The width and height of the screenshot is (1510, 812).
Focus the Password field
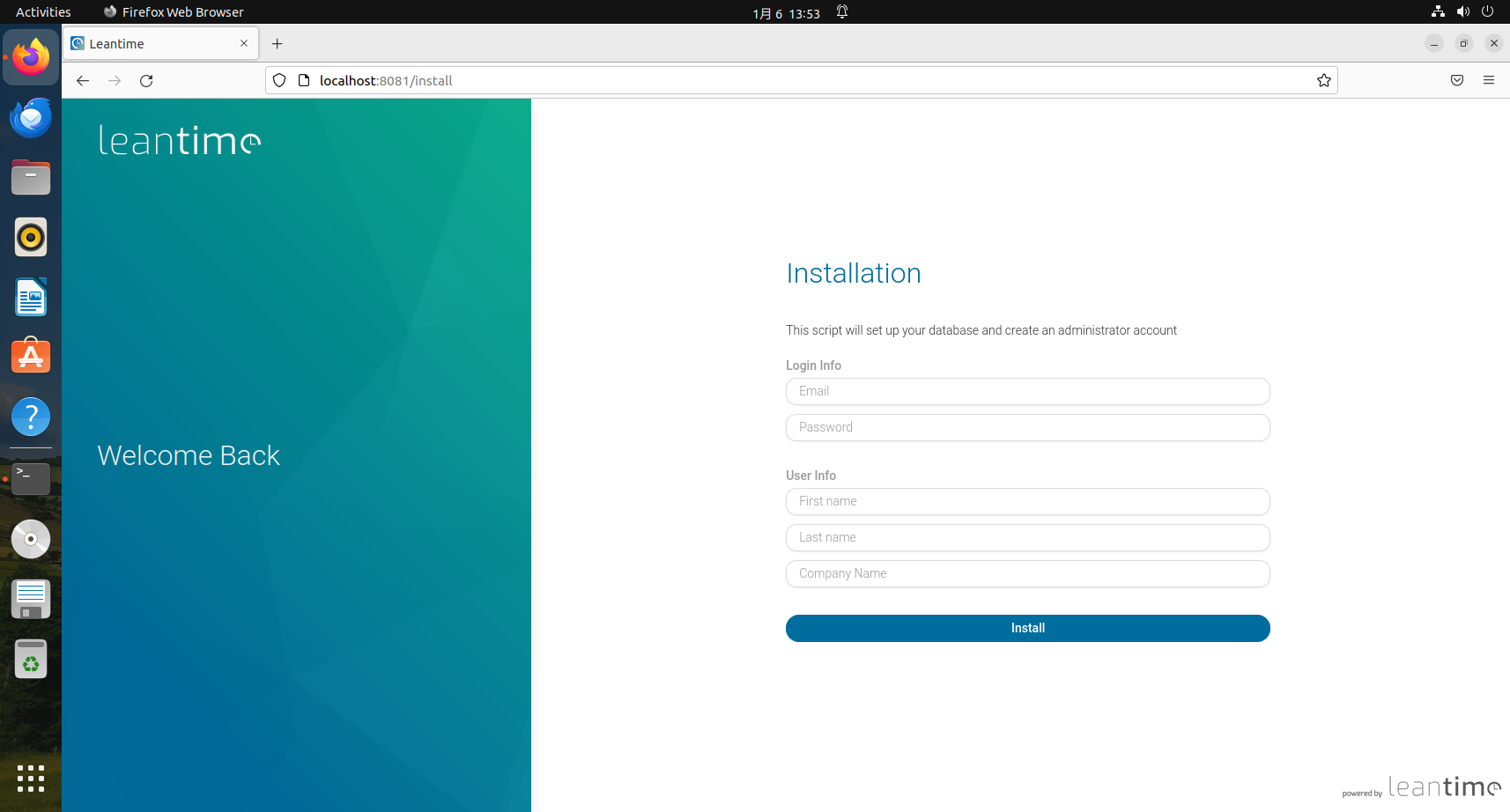click(x=1027, y=427)
